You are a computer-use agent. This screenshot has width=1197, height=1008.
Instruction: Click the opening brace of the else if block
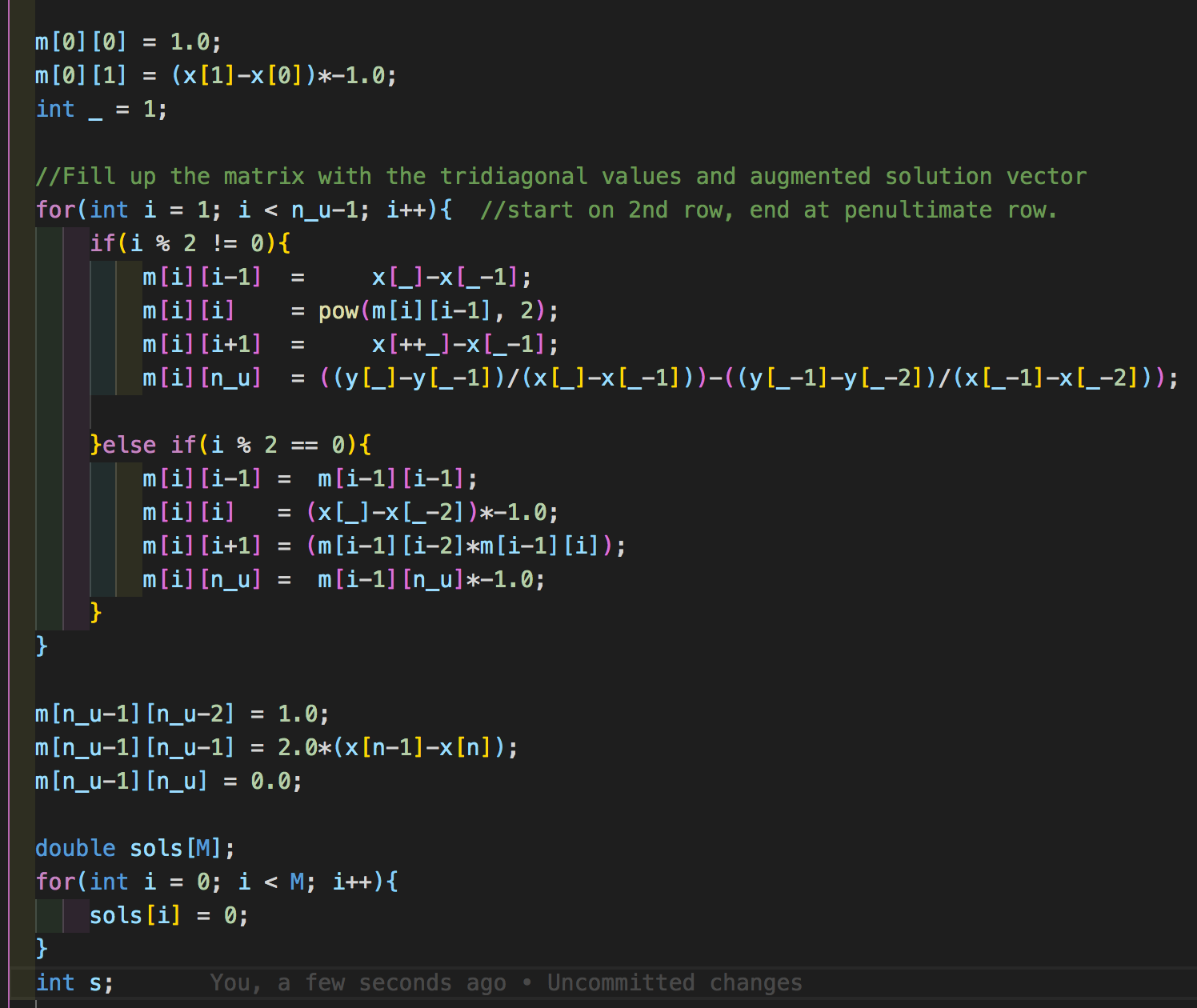point(366,444)
